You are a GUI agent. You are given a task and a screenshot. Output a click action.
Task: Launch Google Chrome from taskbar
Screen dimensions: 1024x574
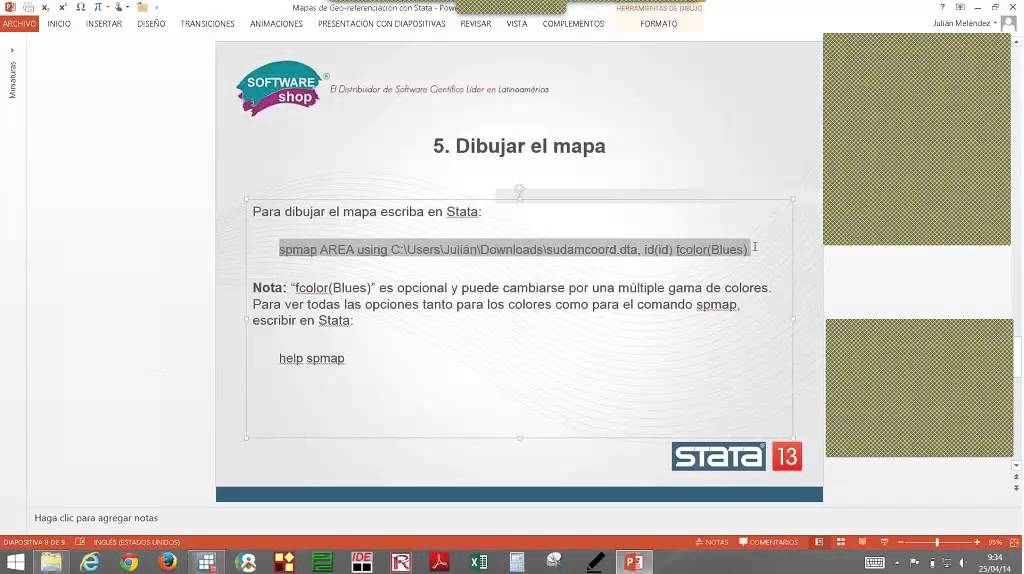point(129,562)
